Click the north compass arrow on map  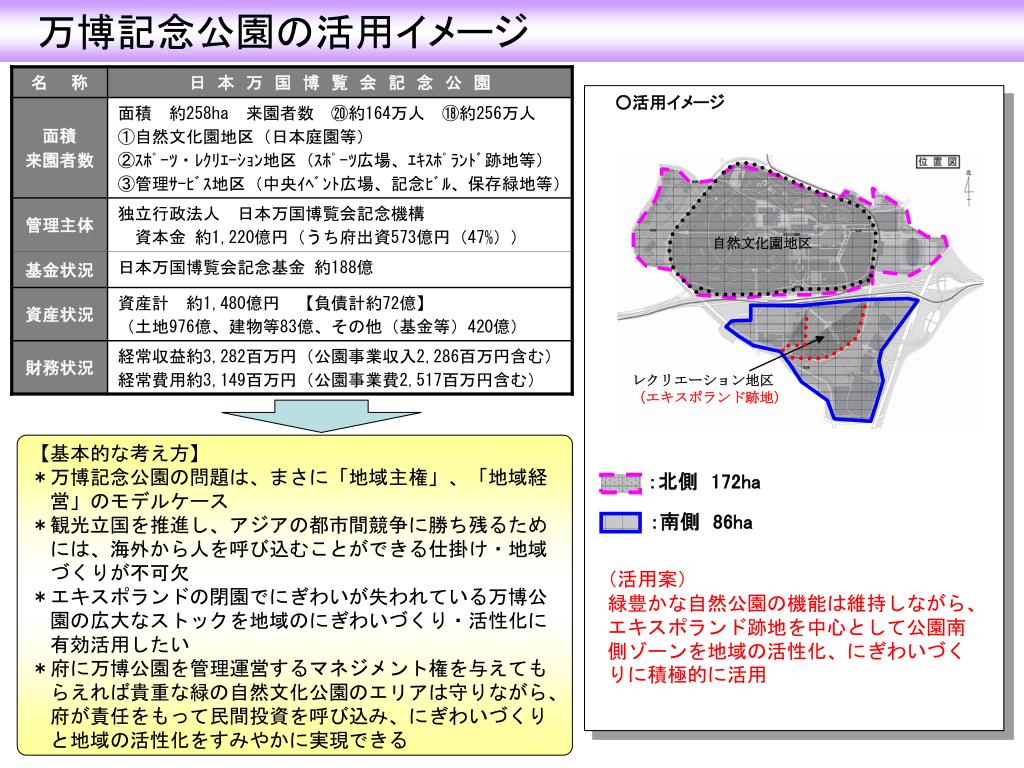968,189
